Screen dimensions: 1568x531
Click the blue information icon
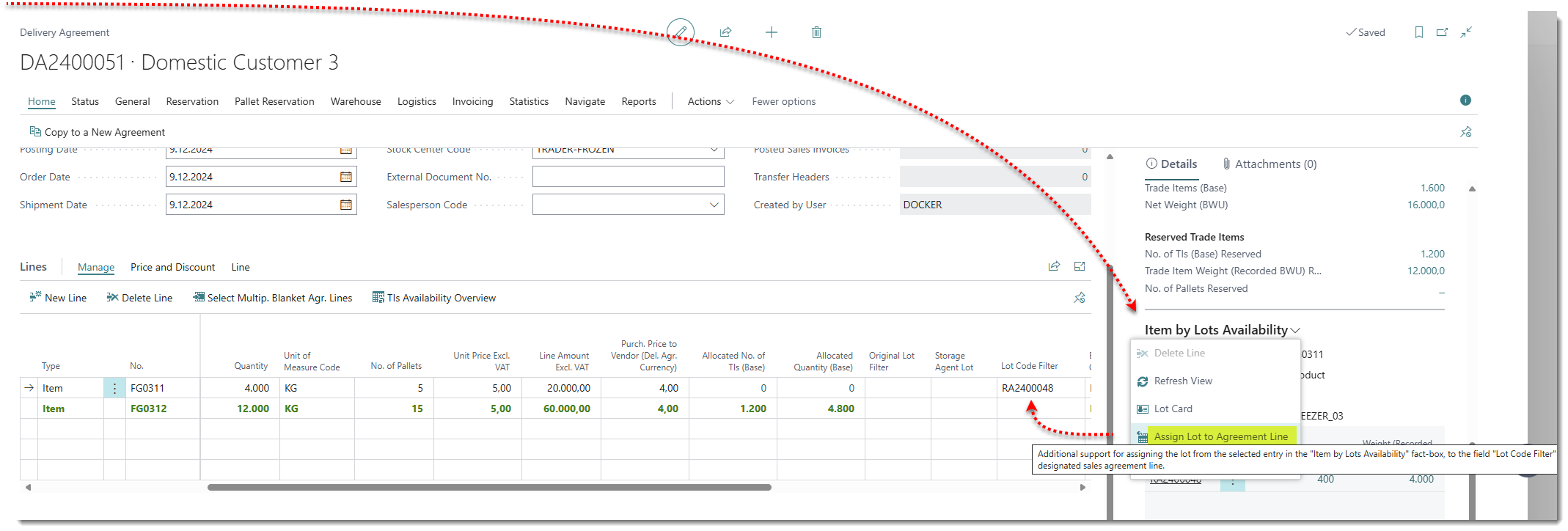pos(1465,100)
